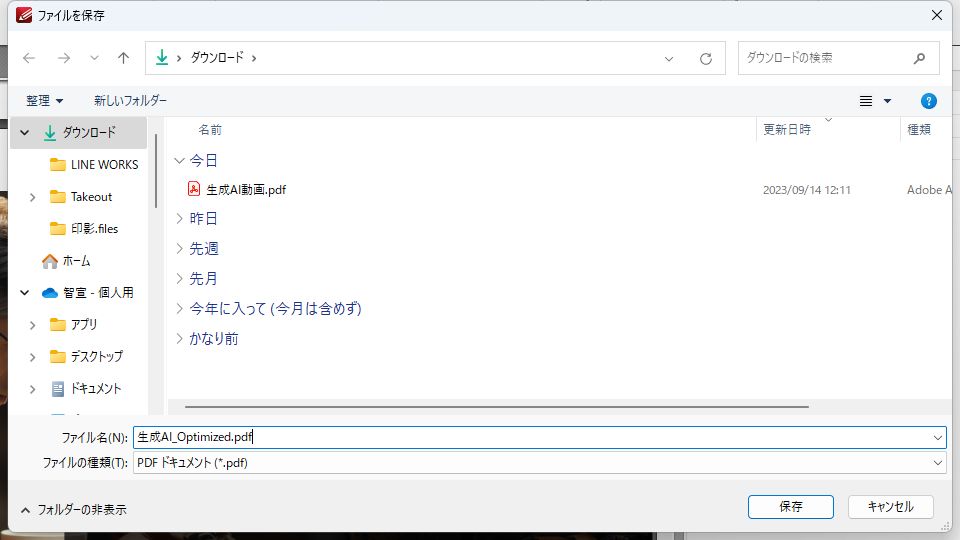Screen dimensions: 960x540
Task: Select the デスクトップ folder
Action: tap(97, 356)
